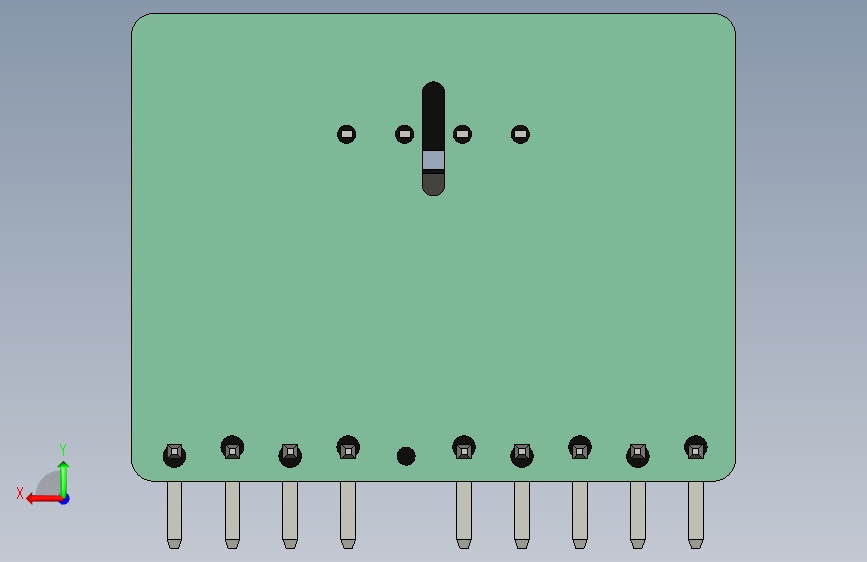
Task: Select the square pin head at bottom-left corner
Action: click(x=174, y=452)
